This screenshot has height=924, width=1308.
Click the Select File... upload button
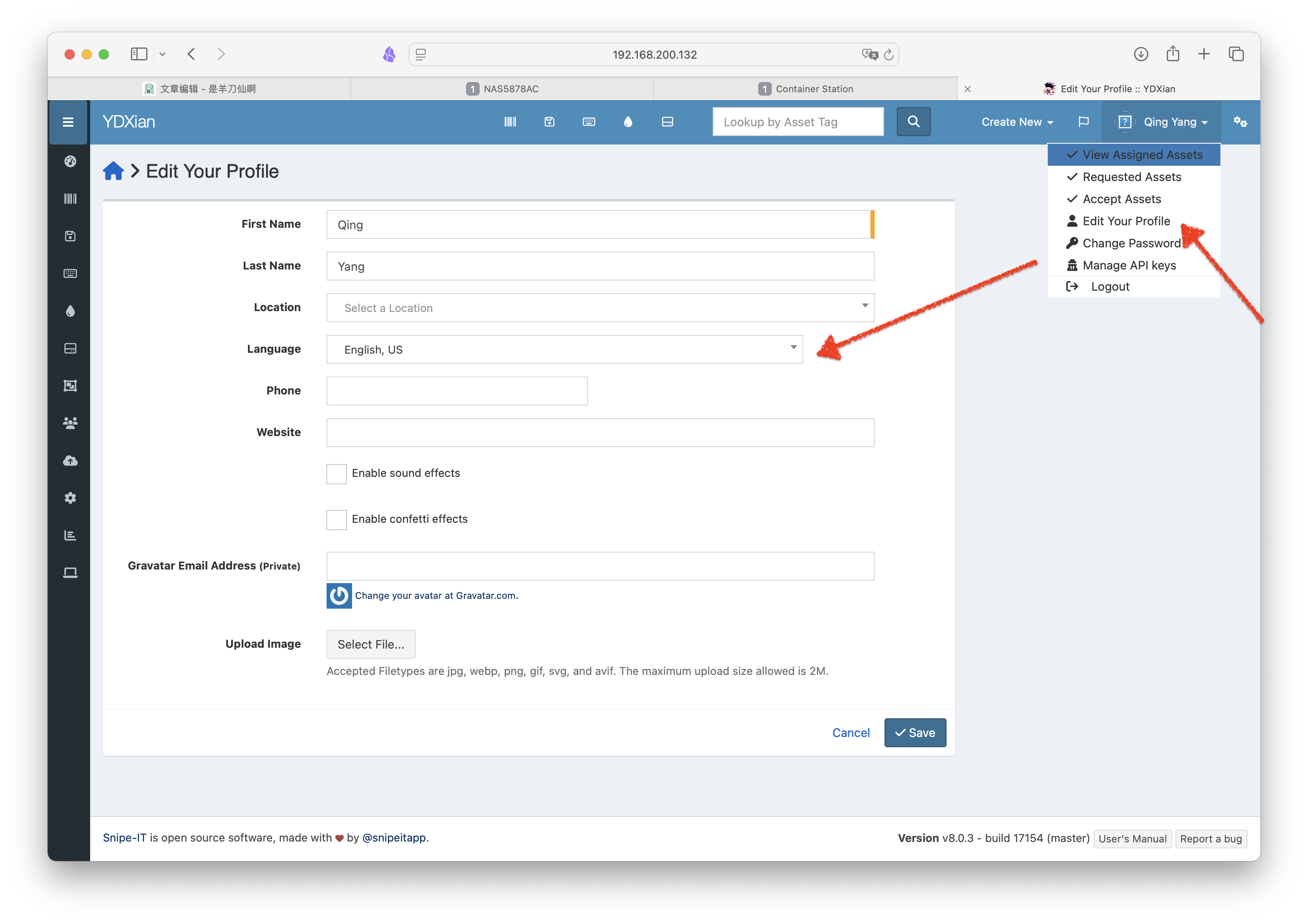point(370,644)
